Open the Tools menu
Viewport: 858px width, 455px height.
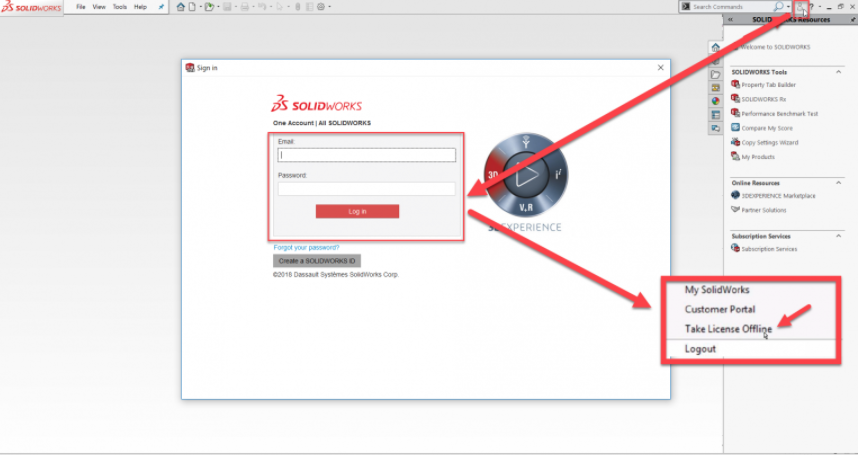click(x=120, y=7)
